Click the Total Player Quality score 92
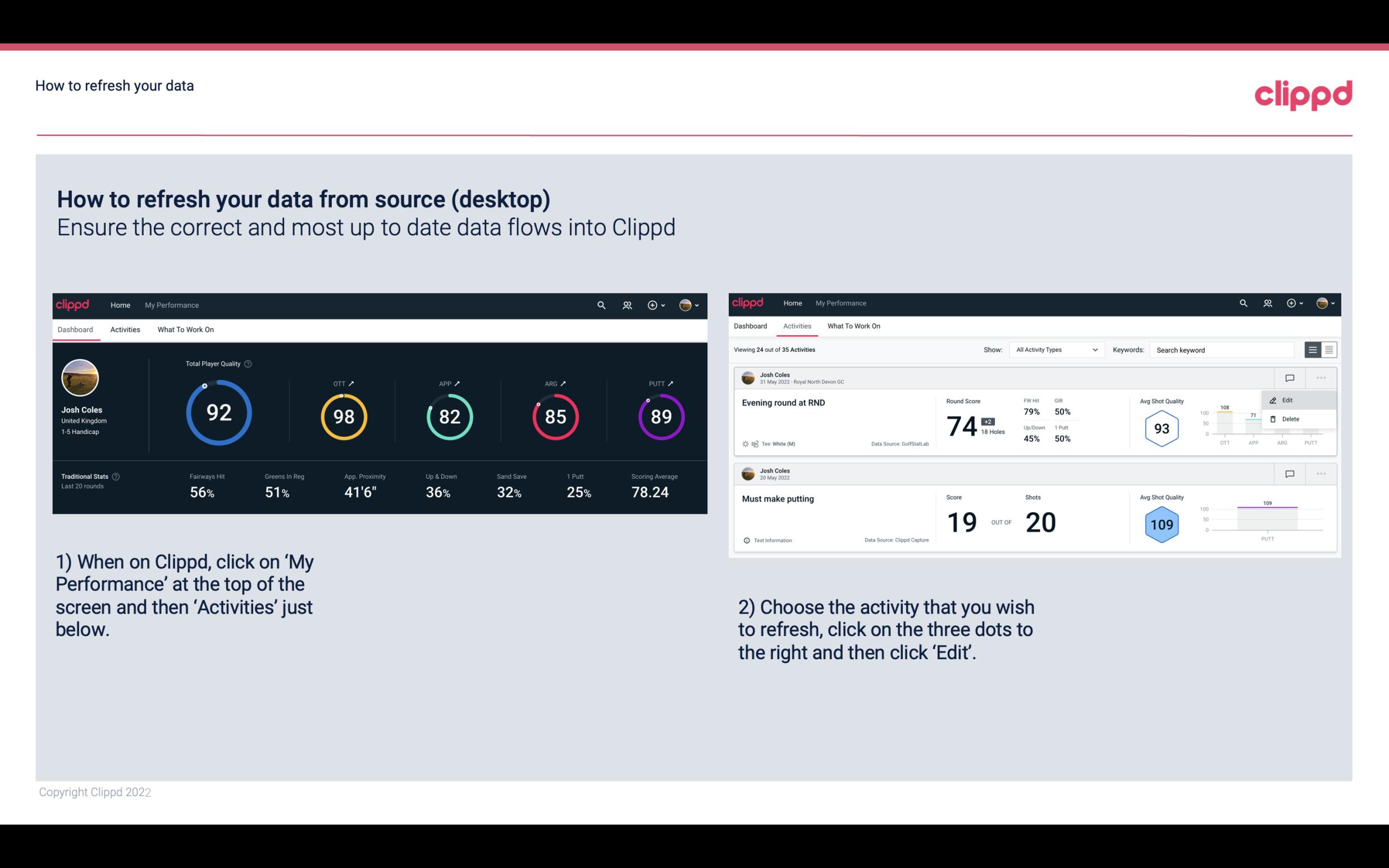 point(218,414)
